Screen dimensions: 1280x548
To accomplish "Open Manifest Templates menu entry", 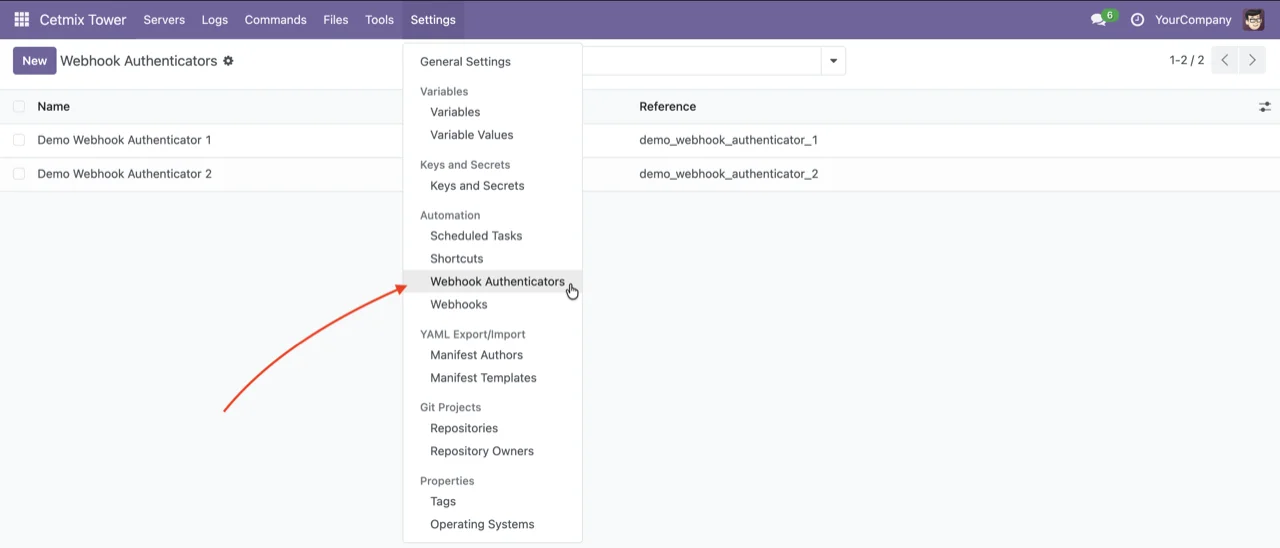I will point(492,378).
